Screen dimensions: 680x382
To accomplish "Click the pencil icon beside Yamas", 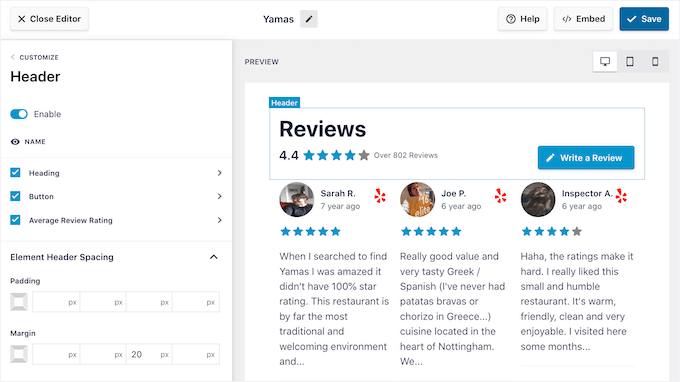I will (x=309, y=19).
